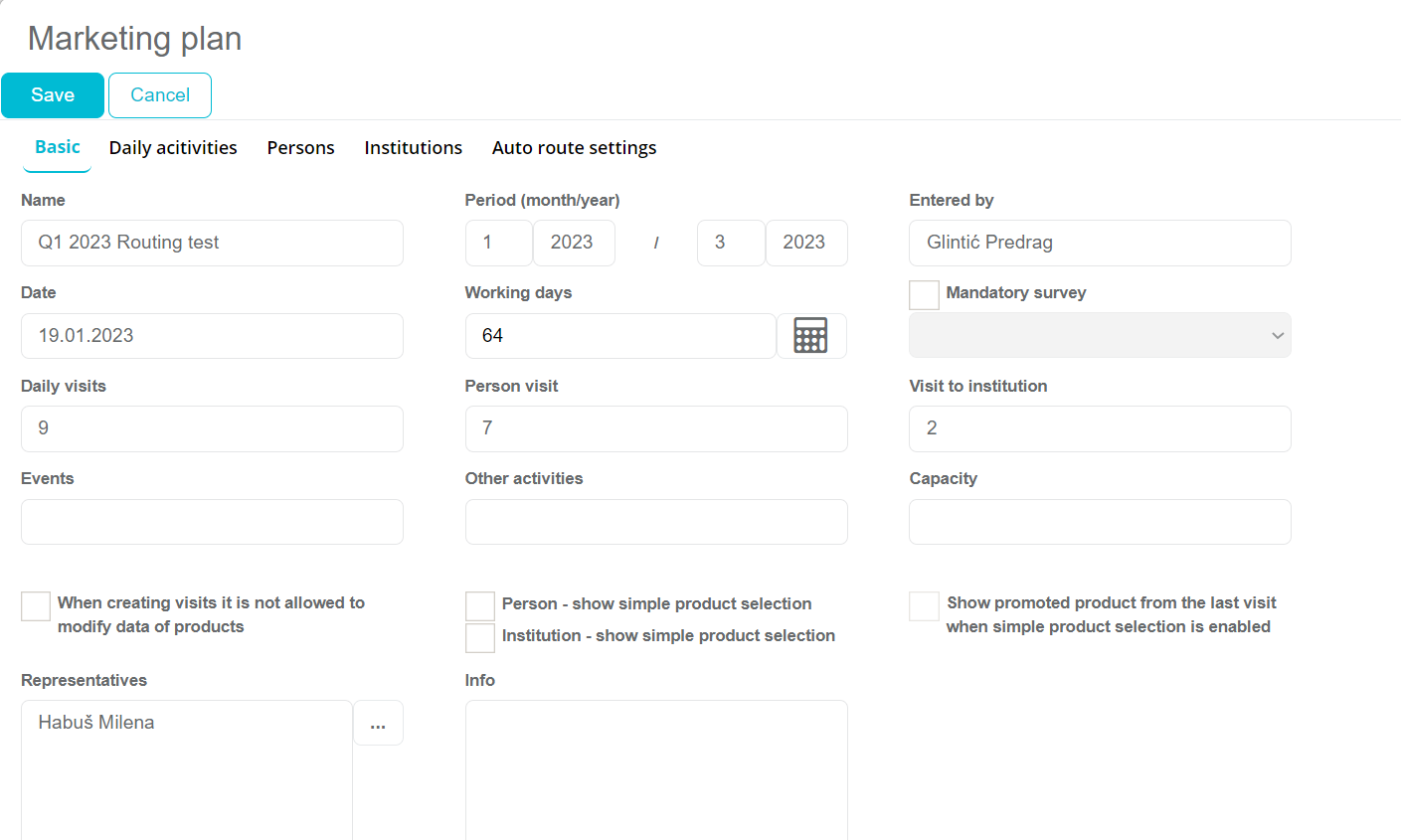Save the marketing plan
The height and width of the screenshot is (840, 1401).
pos(53,95)
